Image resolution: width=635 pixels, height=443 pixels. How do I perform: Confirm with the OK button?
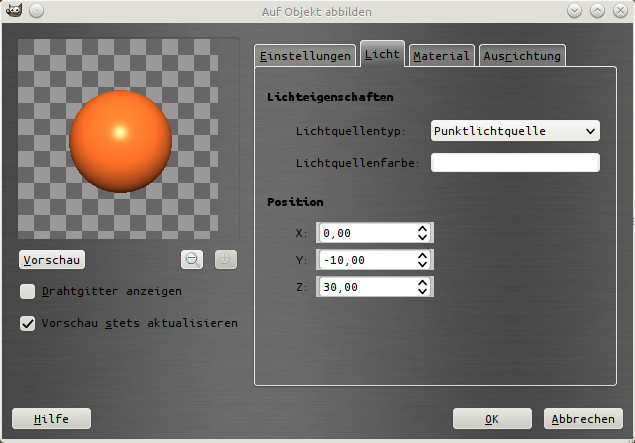tap(492, 419)
